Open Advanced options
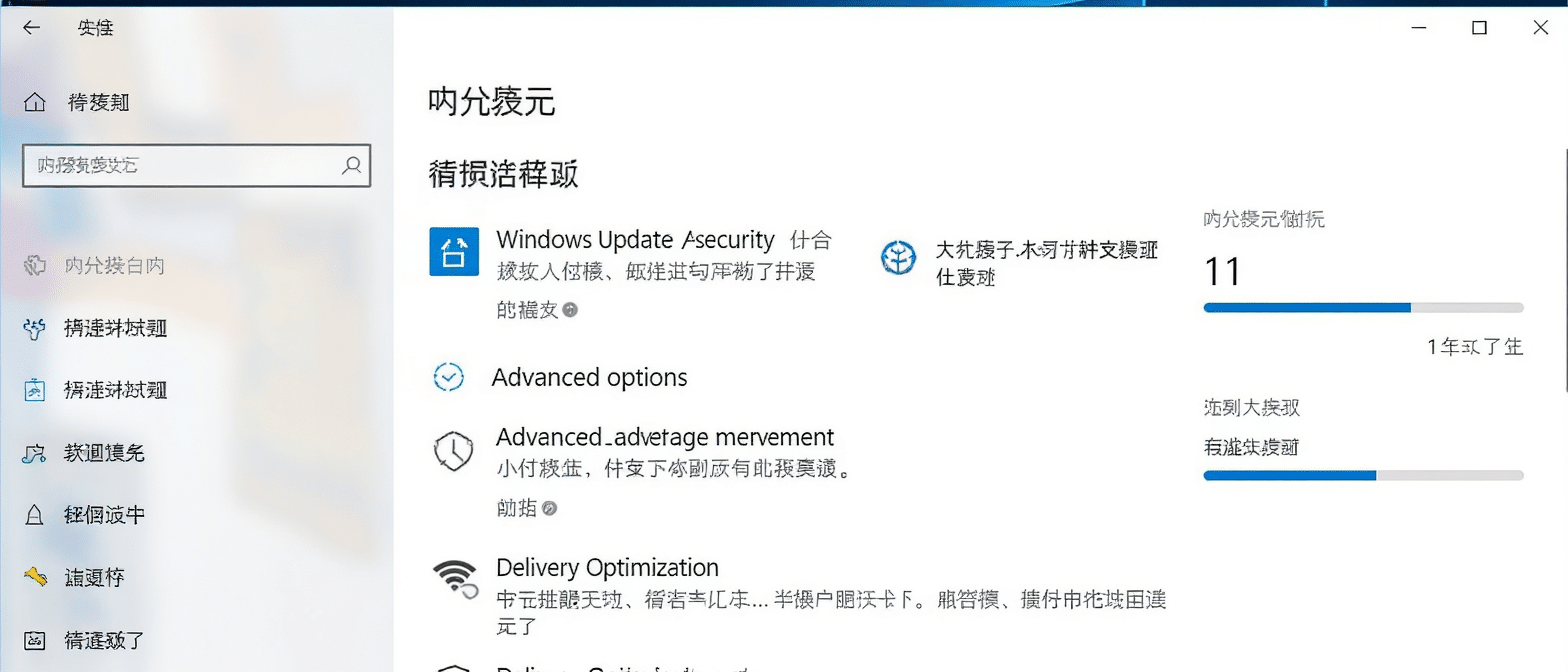Image resolution: width=1568 pixels, height=672 pixels. click(x=589, y=378)
